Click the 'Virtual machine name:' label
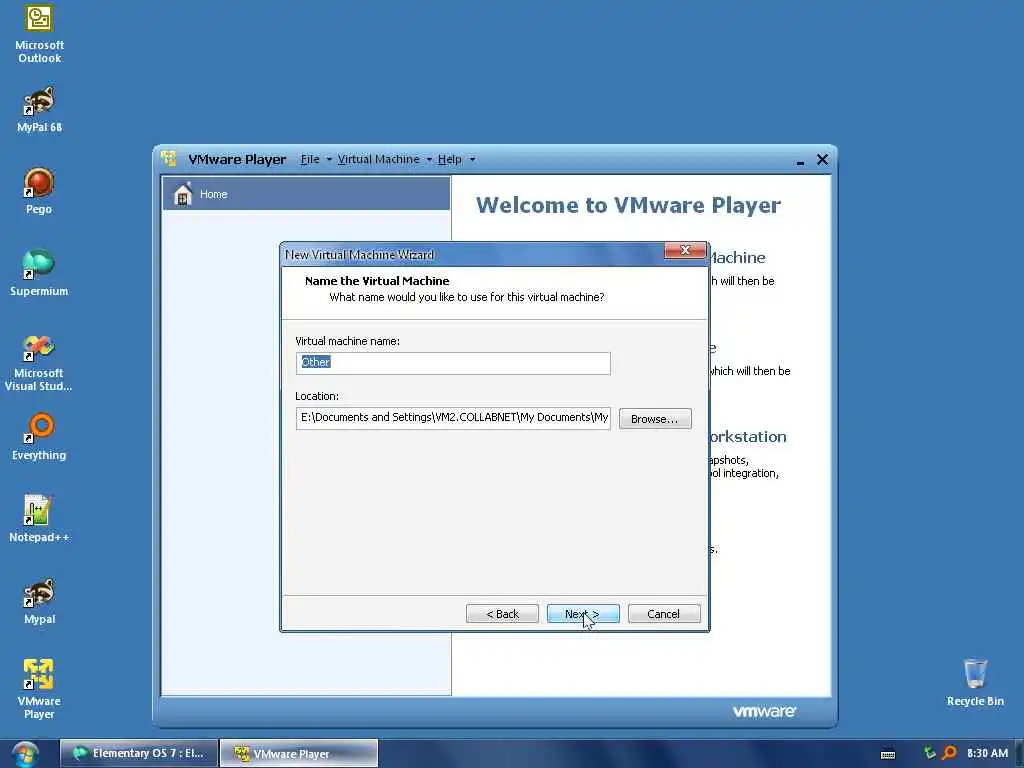 [347, 341]
